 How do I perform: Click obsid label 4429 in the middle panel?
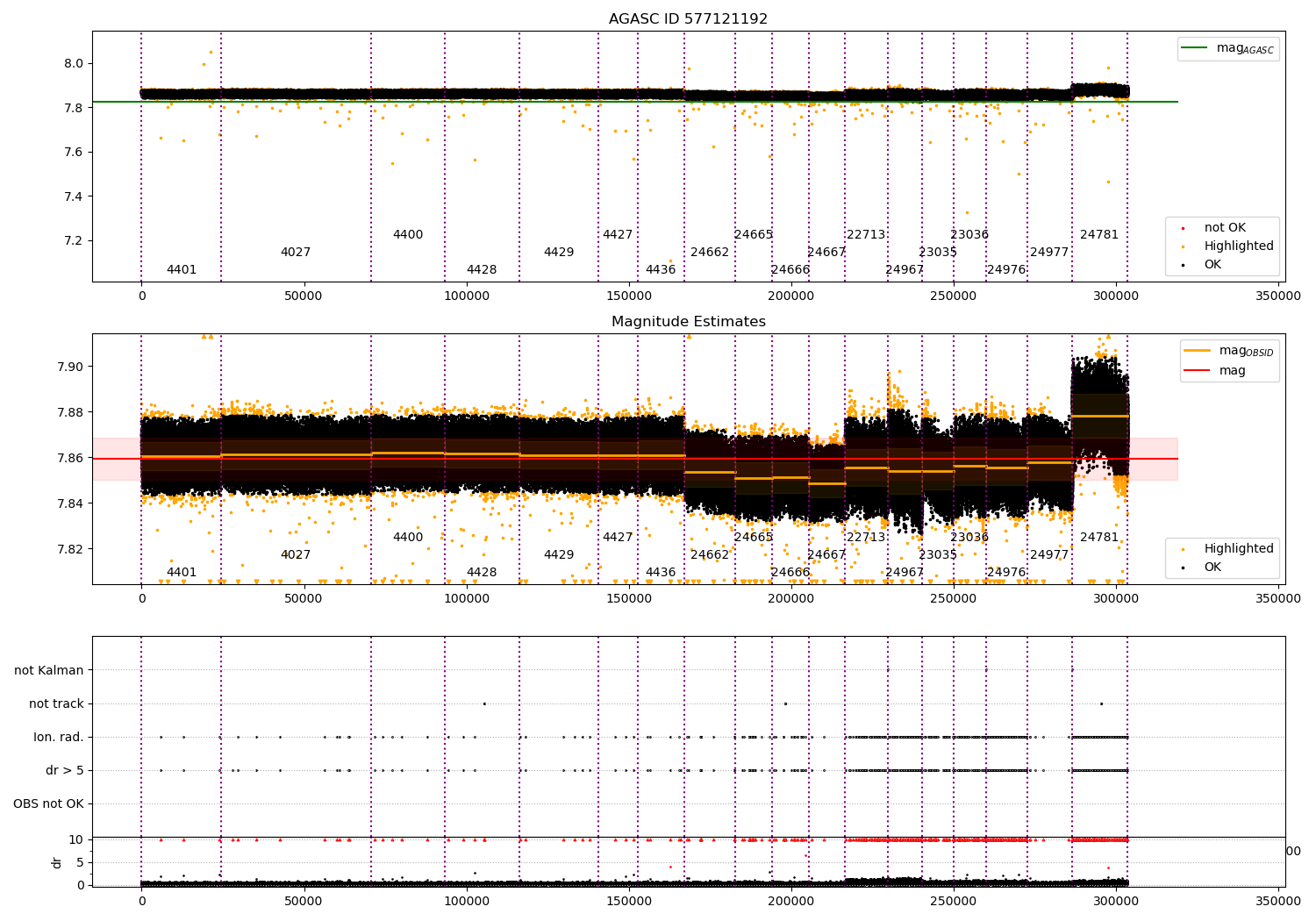coord(559,555)
